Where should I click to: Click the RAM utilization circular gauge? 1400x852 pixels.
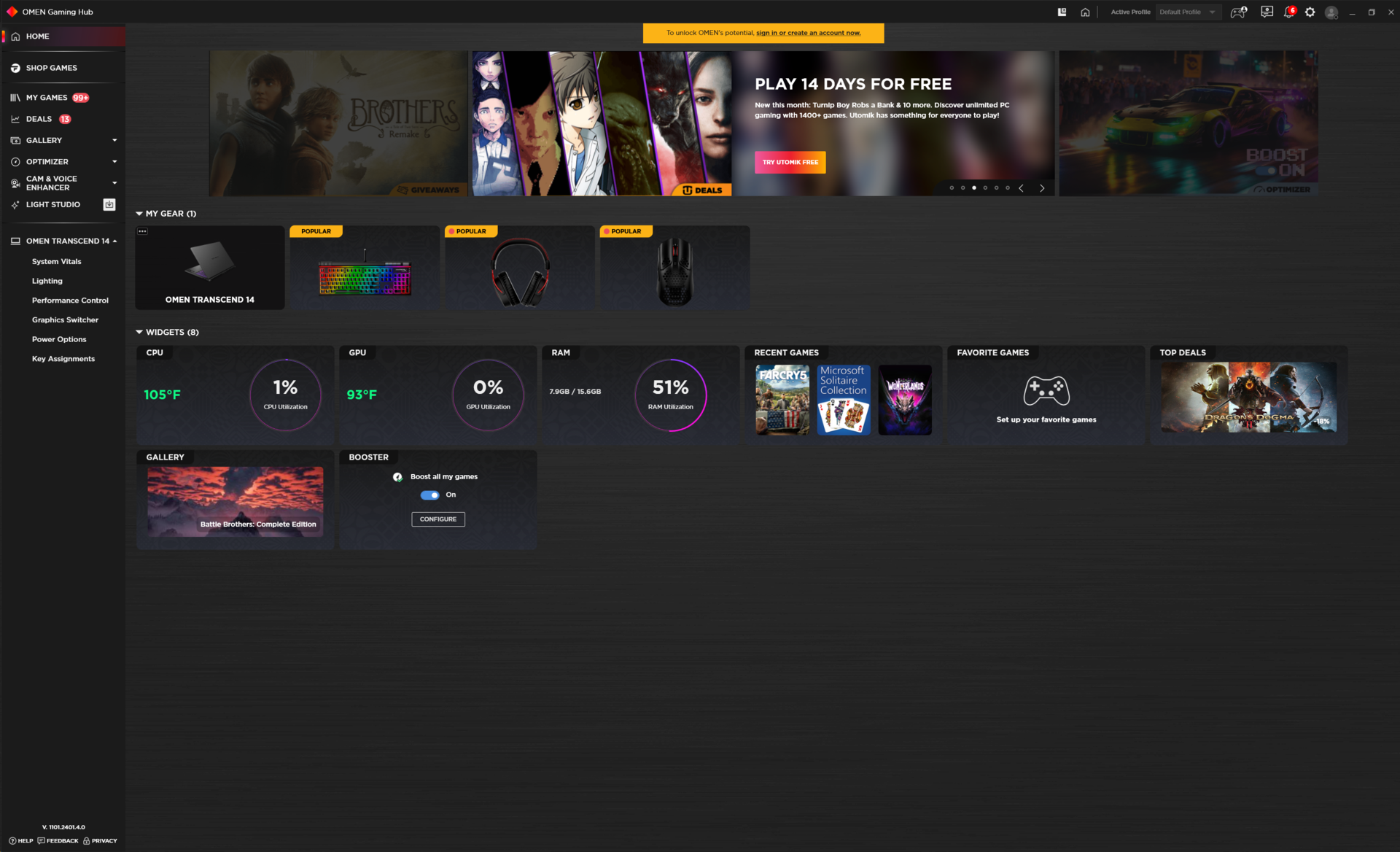pyautogui.click(x=670, y=395)
